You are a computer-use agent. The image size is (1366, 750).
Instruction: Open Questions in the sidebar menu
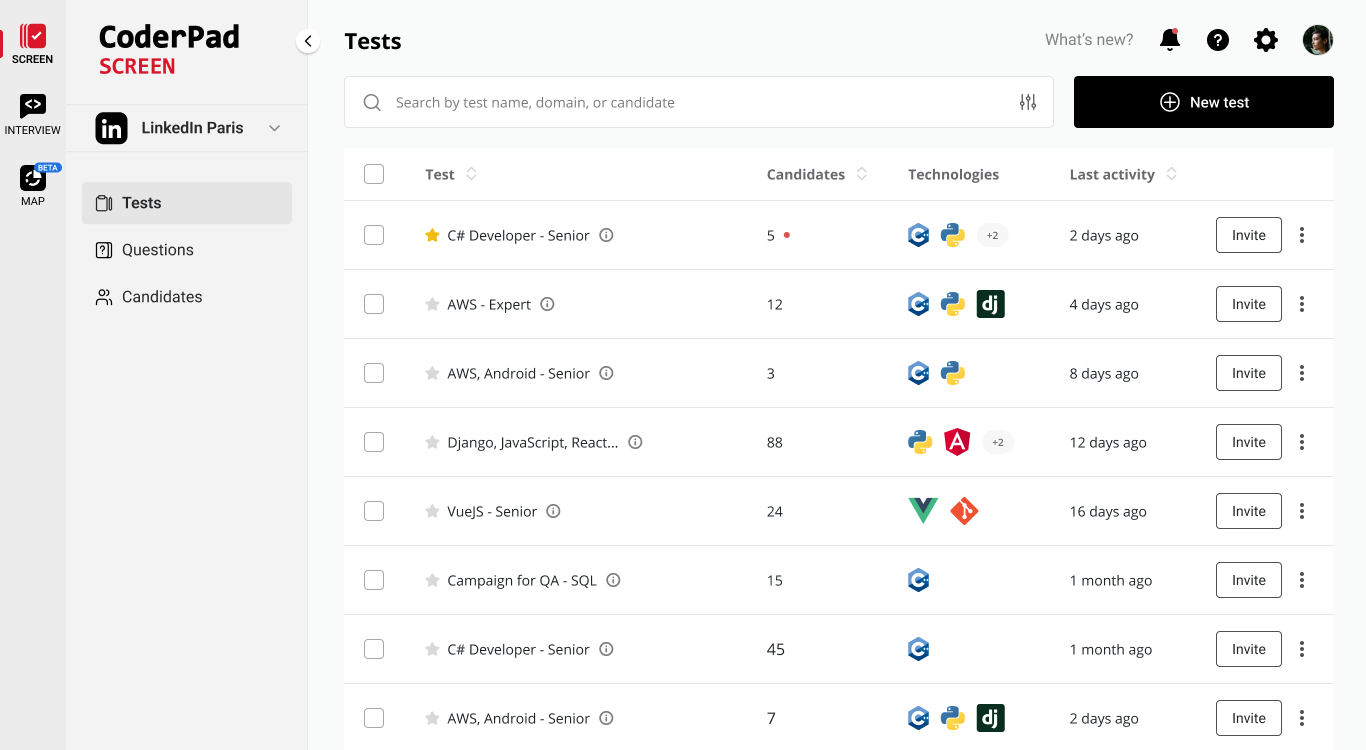[157, 250]
